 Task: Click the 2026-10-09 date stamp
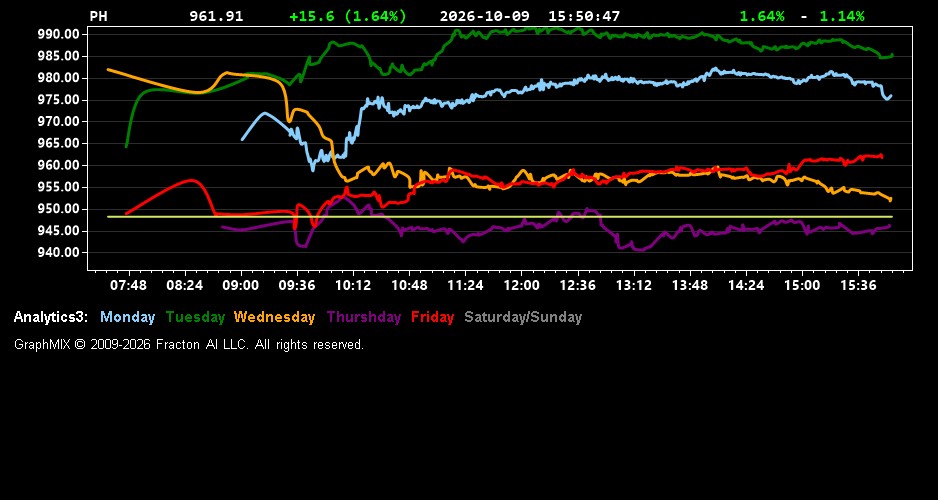click(486, 17)
